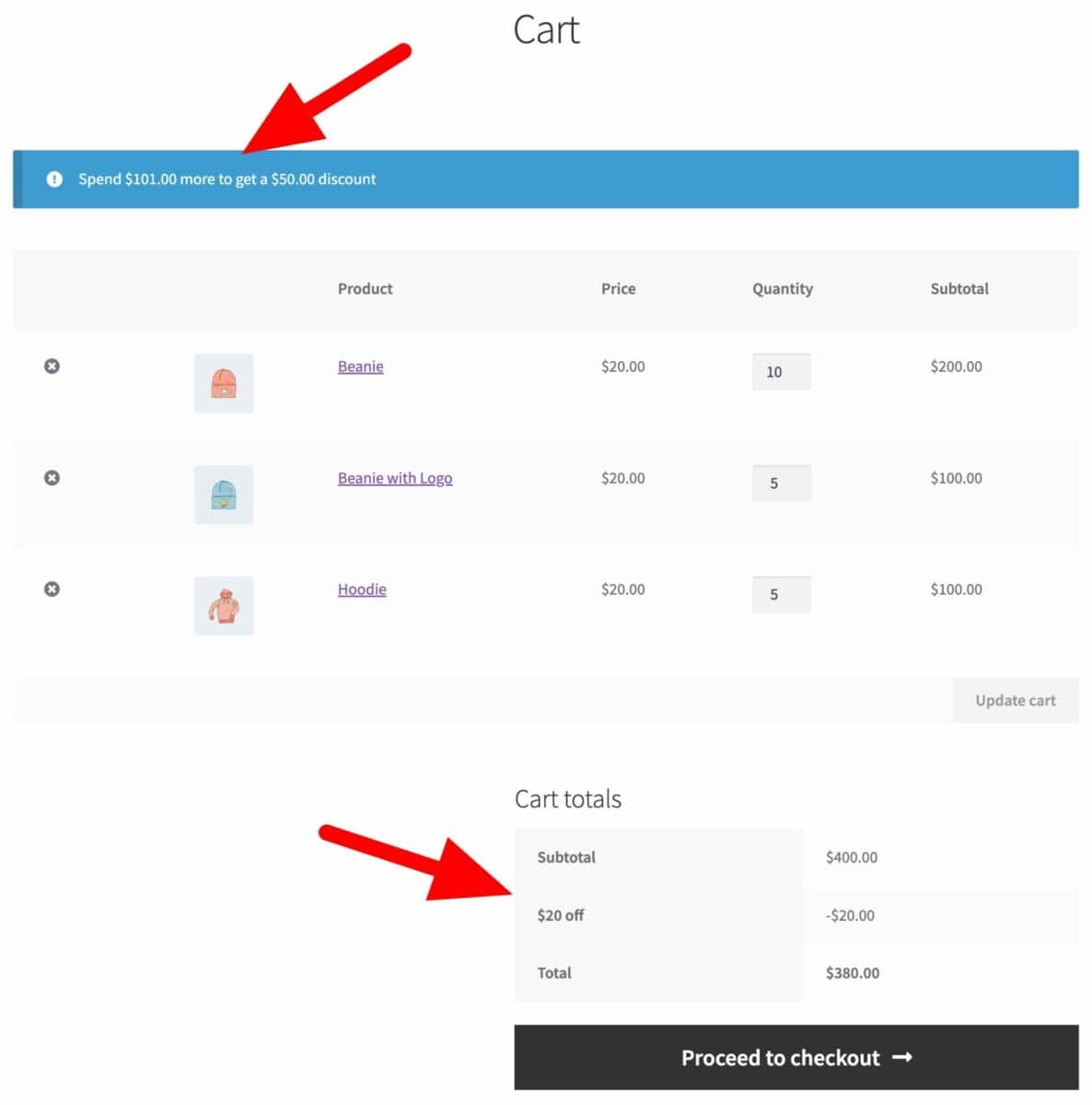Click the info icon in discount notice
This screenshot has width=1092, height=1105.
coord(54,180)
